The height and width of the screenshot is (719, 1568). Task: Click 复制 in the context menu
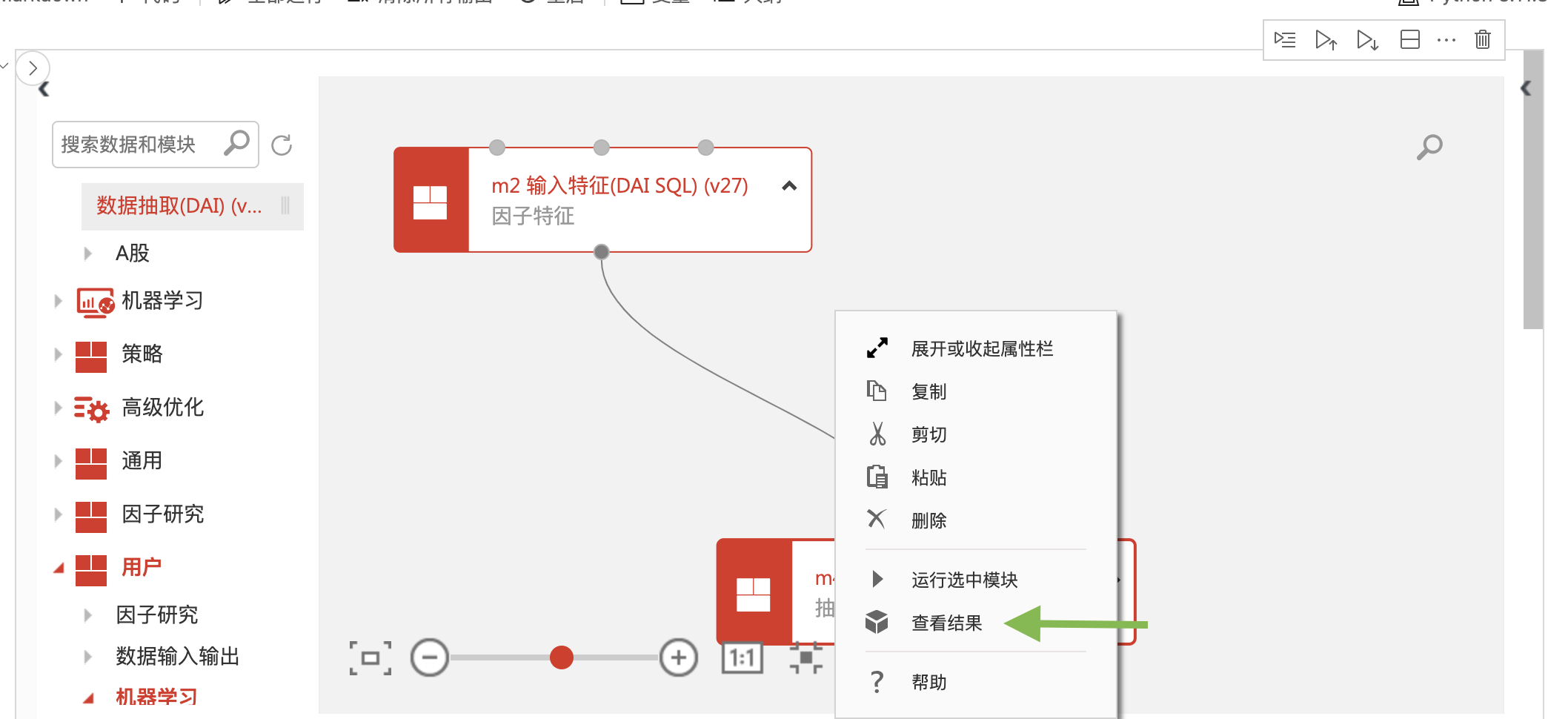[928, 391]
